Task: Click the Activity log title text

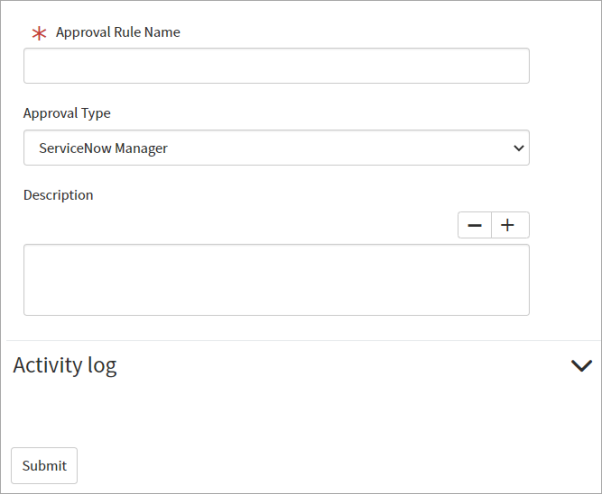Action: [x=65, y=365]
